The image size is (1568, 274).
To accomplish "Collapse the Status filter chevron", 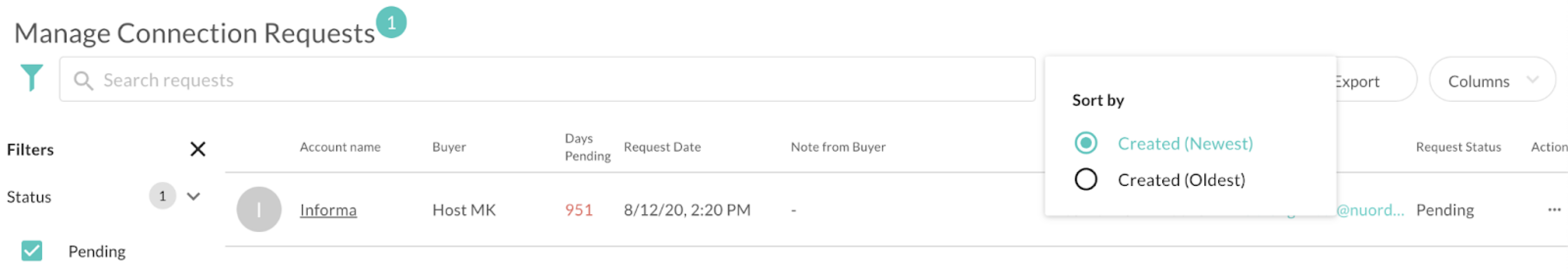I will click(194, 196).
